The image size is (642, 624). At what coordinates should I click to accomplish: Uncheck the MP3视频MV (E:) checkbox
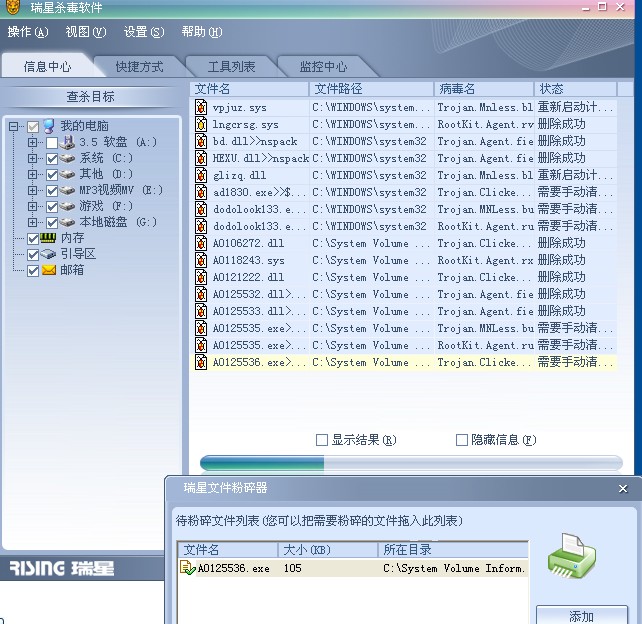coord(52,191)
